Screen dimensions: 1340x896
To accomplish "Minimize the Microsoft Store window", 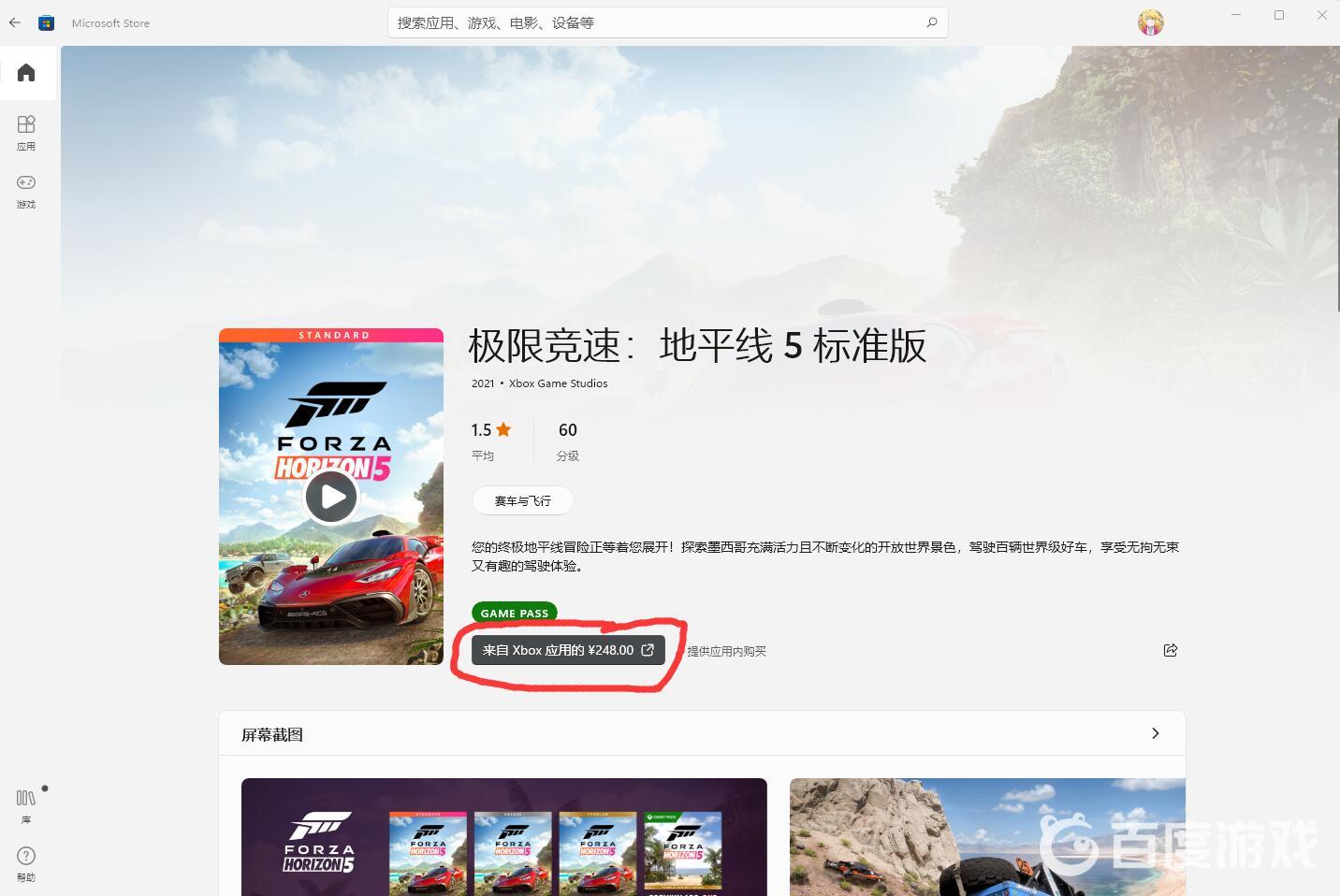I will tap(1236, 15).
